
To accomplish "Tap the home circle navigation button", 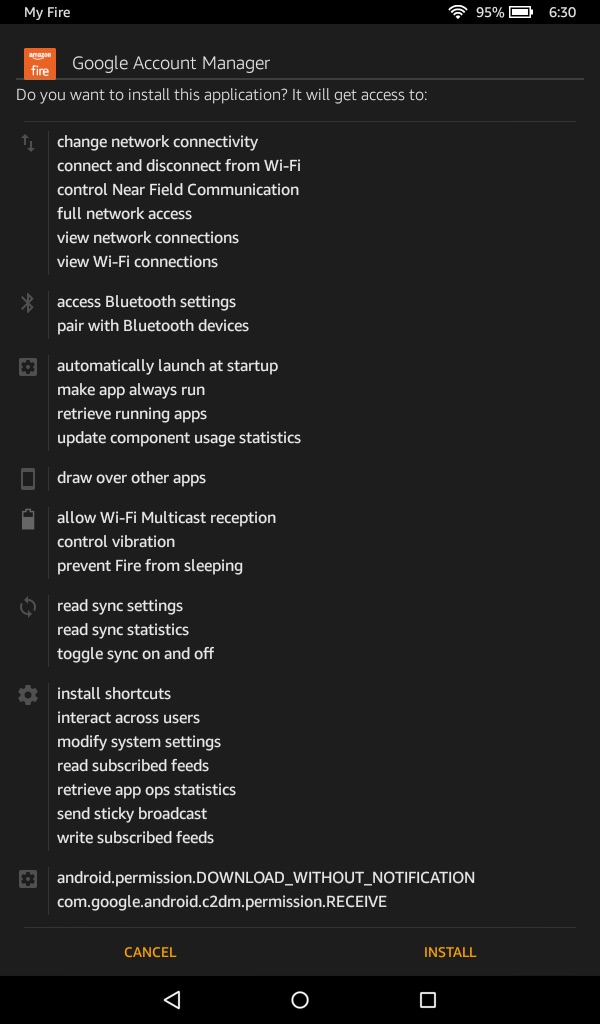I will [300, 999].
